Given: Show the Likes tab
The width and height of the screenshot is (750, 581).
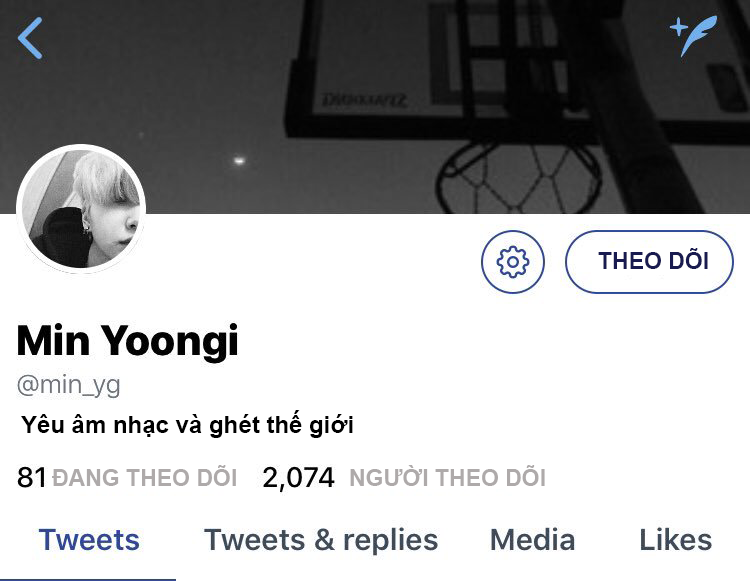Looking at the screenshot, I should point(675,540).
